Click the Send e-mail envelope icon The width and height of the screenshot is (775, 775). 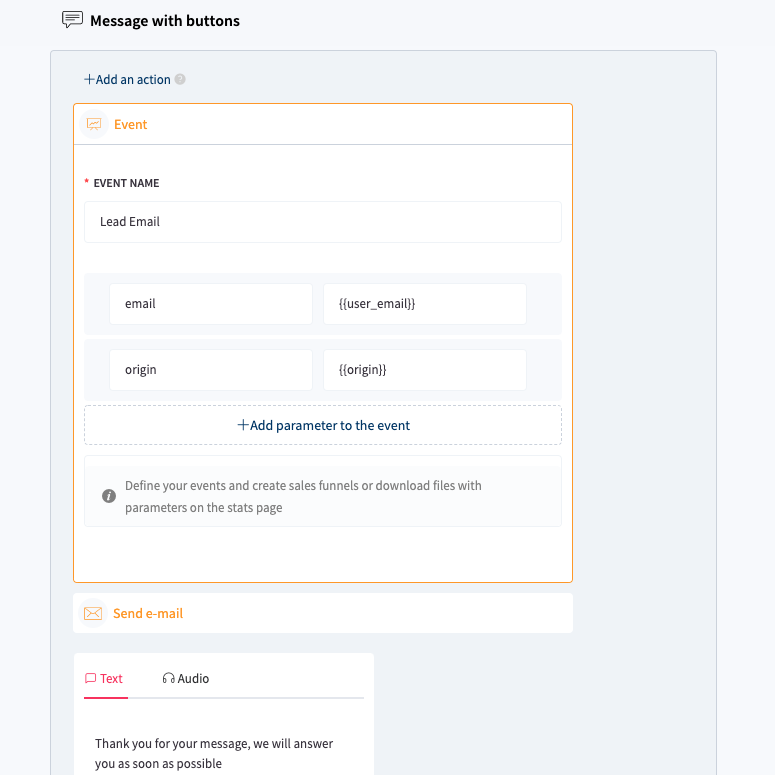pos(93,613)
